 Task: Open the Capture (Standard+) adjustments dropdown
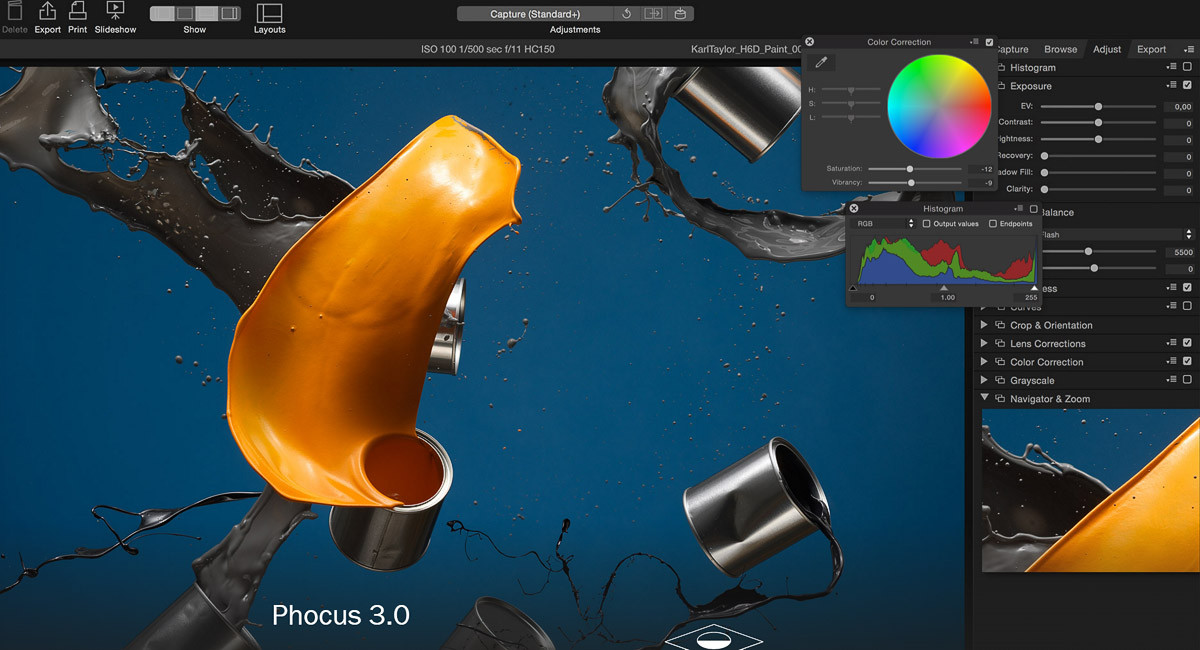pyautogui.click(x=536, y=14)
